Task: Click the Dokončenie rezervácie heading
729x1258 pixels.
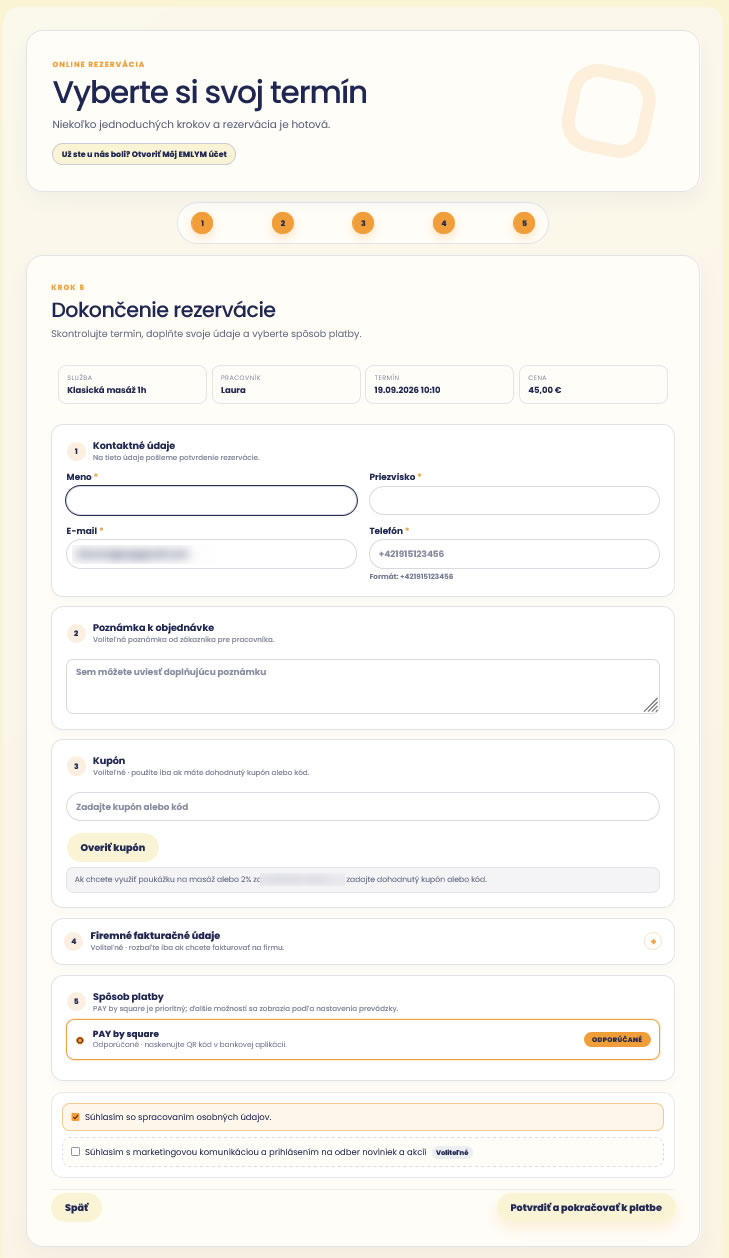Action: (x=163, y=310)
